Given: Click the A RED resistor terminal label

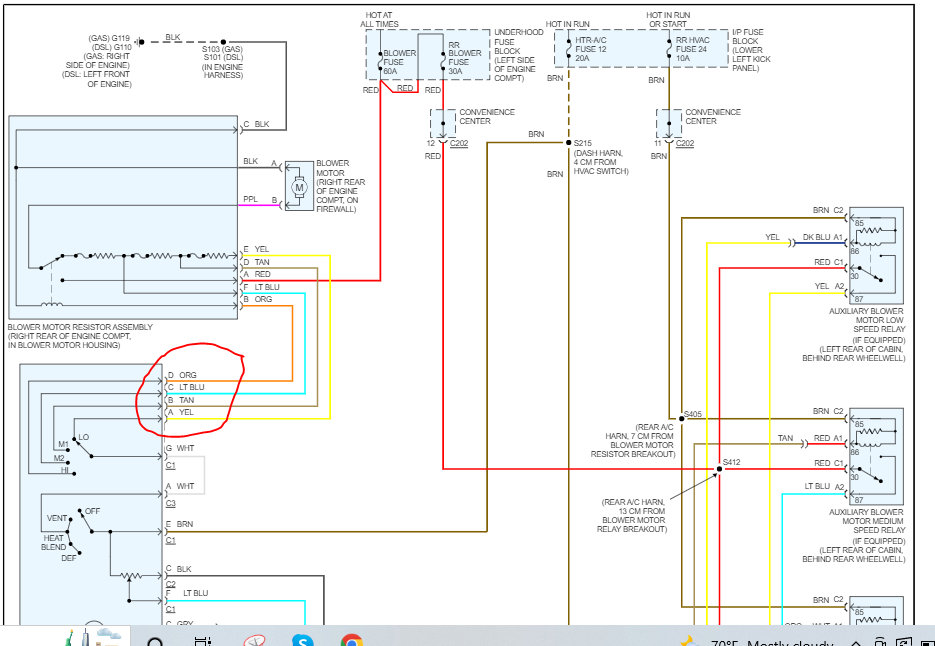Looking at the screenshot, I should click(x=257, y=274).
